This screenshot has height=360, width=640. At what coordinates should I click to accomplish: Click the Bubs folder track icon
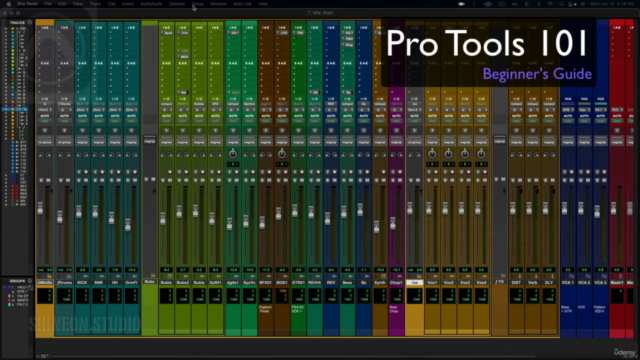pyautogui.click(x=153, y=276)
